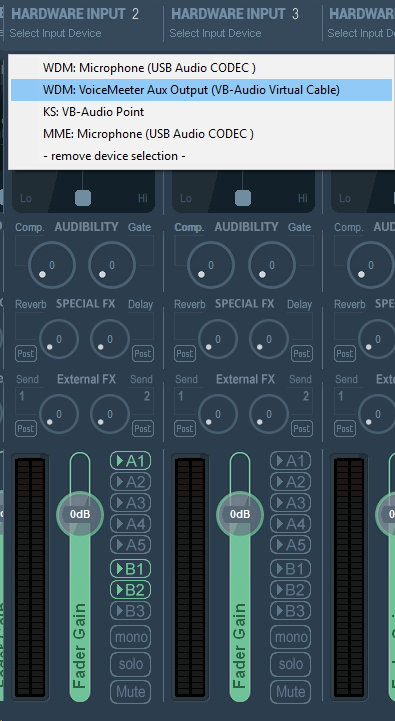Disable B1 bus routing on Input 2
The image size is (395, 721).
click(131, 569)
